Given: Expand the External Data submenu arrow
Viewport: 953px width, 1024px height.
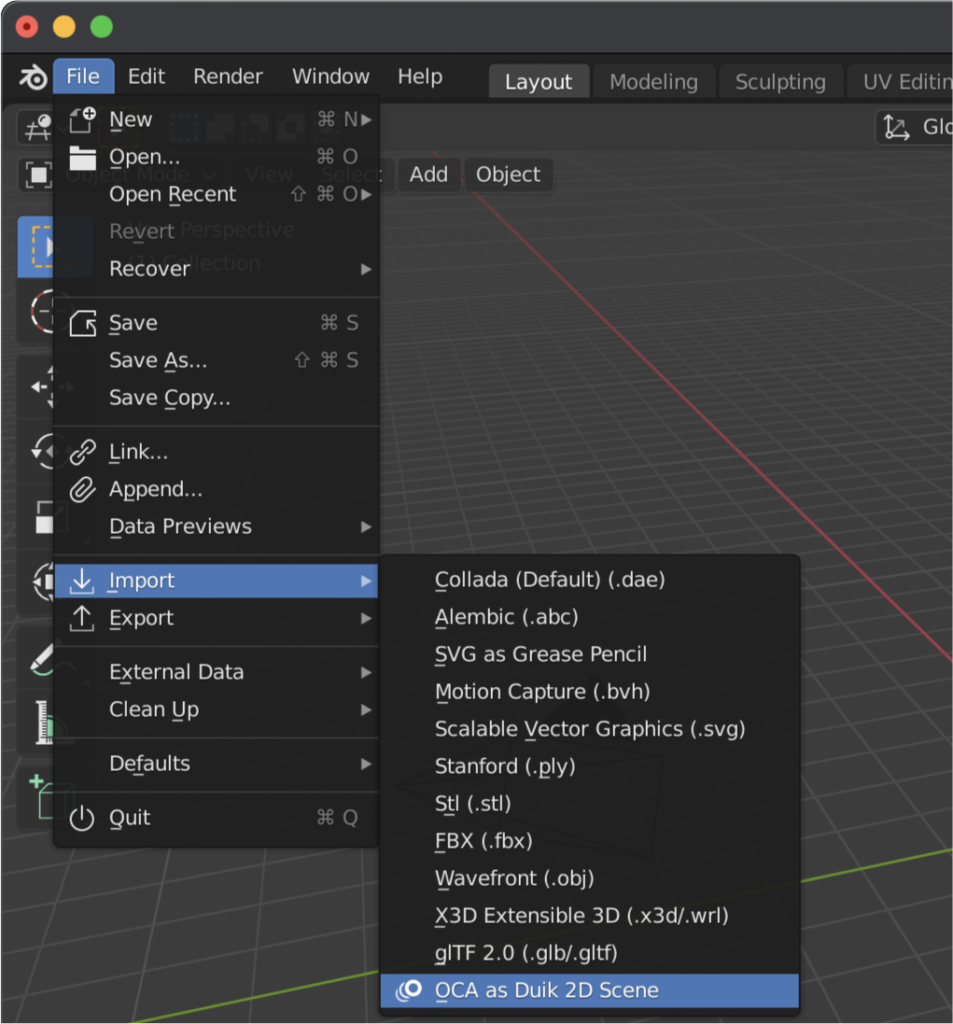Looking at the screenshot, I should (366, 673).
